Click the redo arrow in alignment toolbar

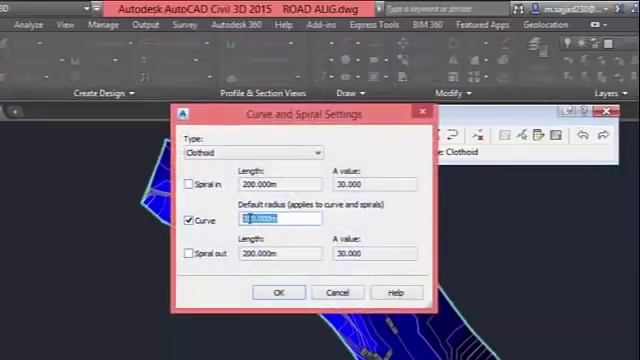point(603,135)
